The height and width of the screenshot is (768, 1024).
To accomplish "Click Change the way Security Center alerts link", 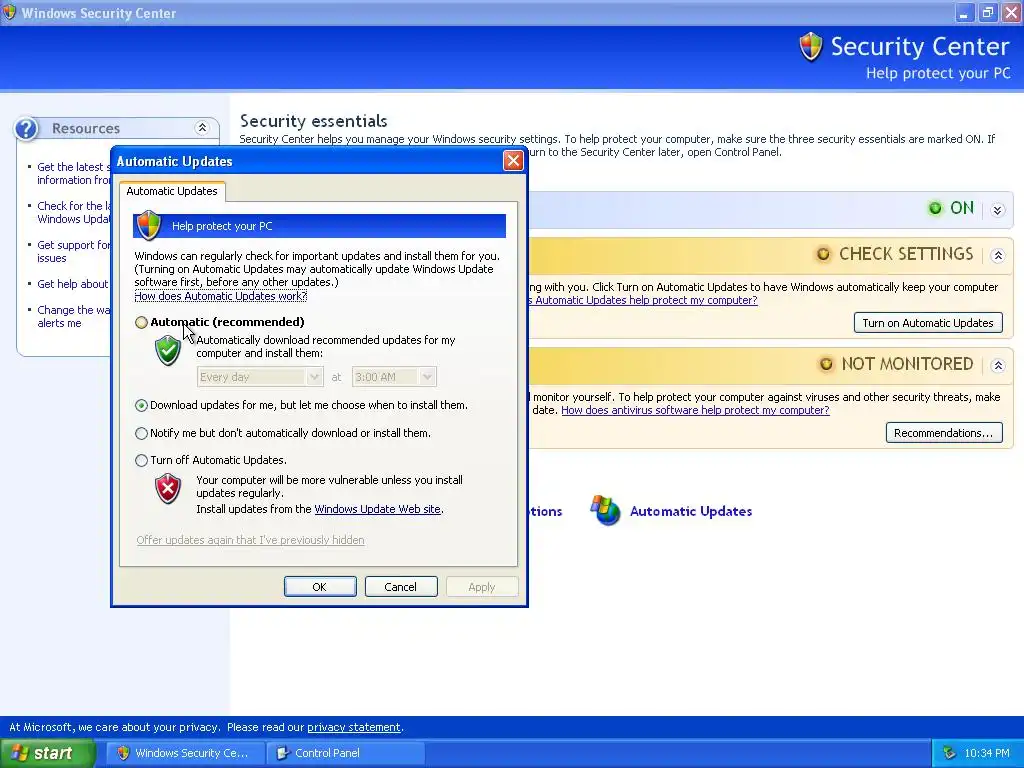I will [x=73, y=317].
